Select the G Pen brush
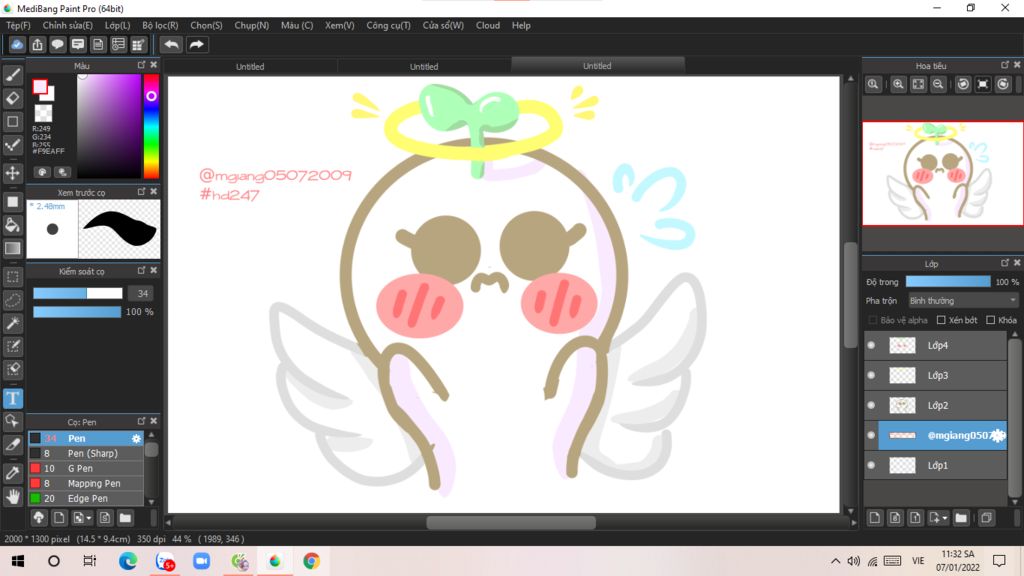Image resolution: width=1024 pixels, height=576 pixels. 86,468
